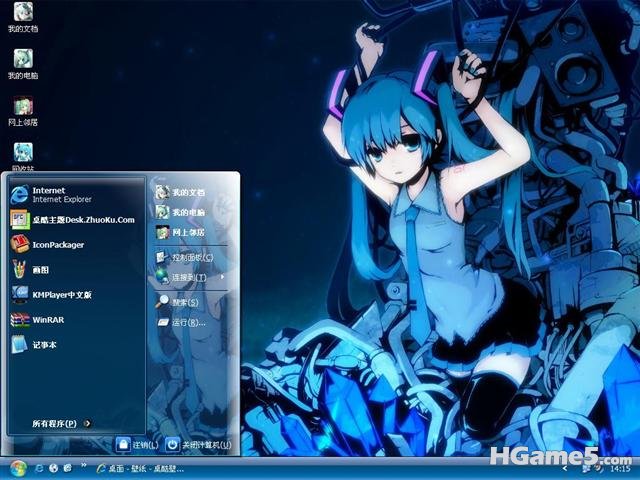Click the Windows Start orb

(18, 469)
